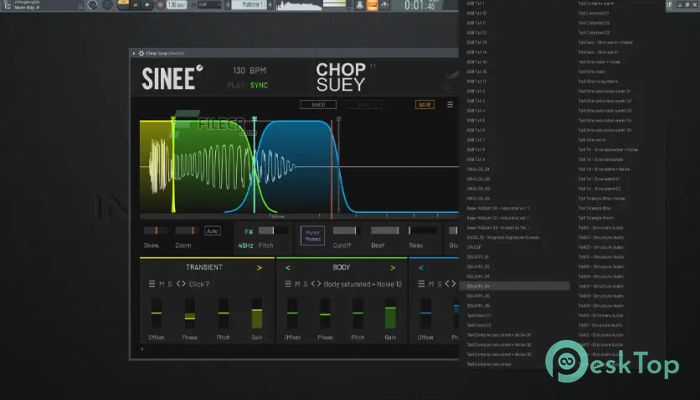Screen dimensions: 700x400
Task: Adjust the Cutoff slider
Action: 347,230
